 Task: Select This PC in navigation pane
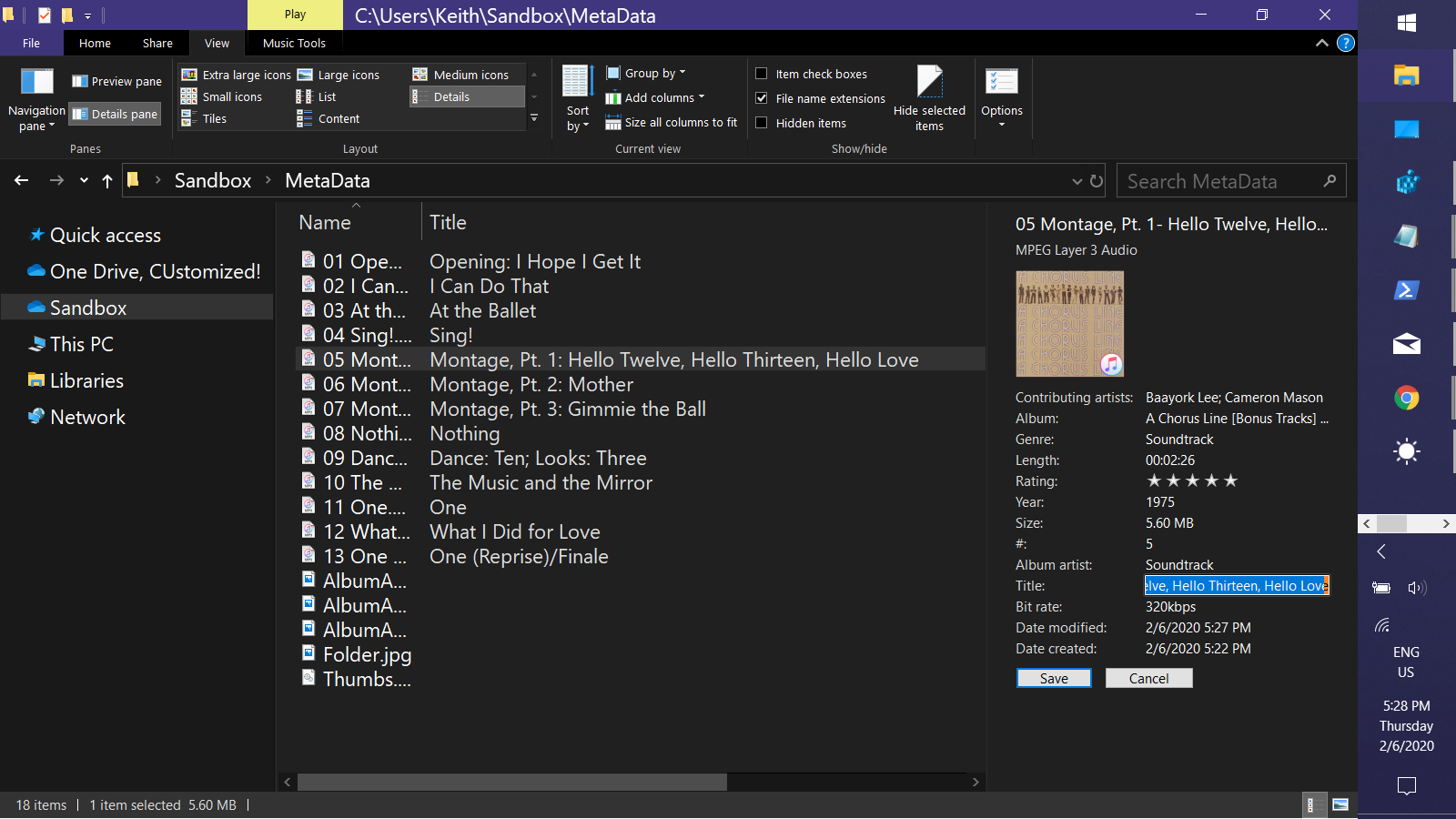coord(81,344)
